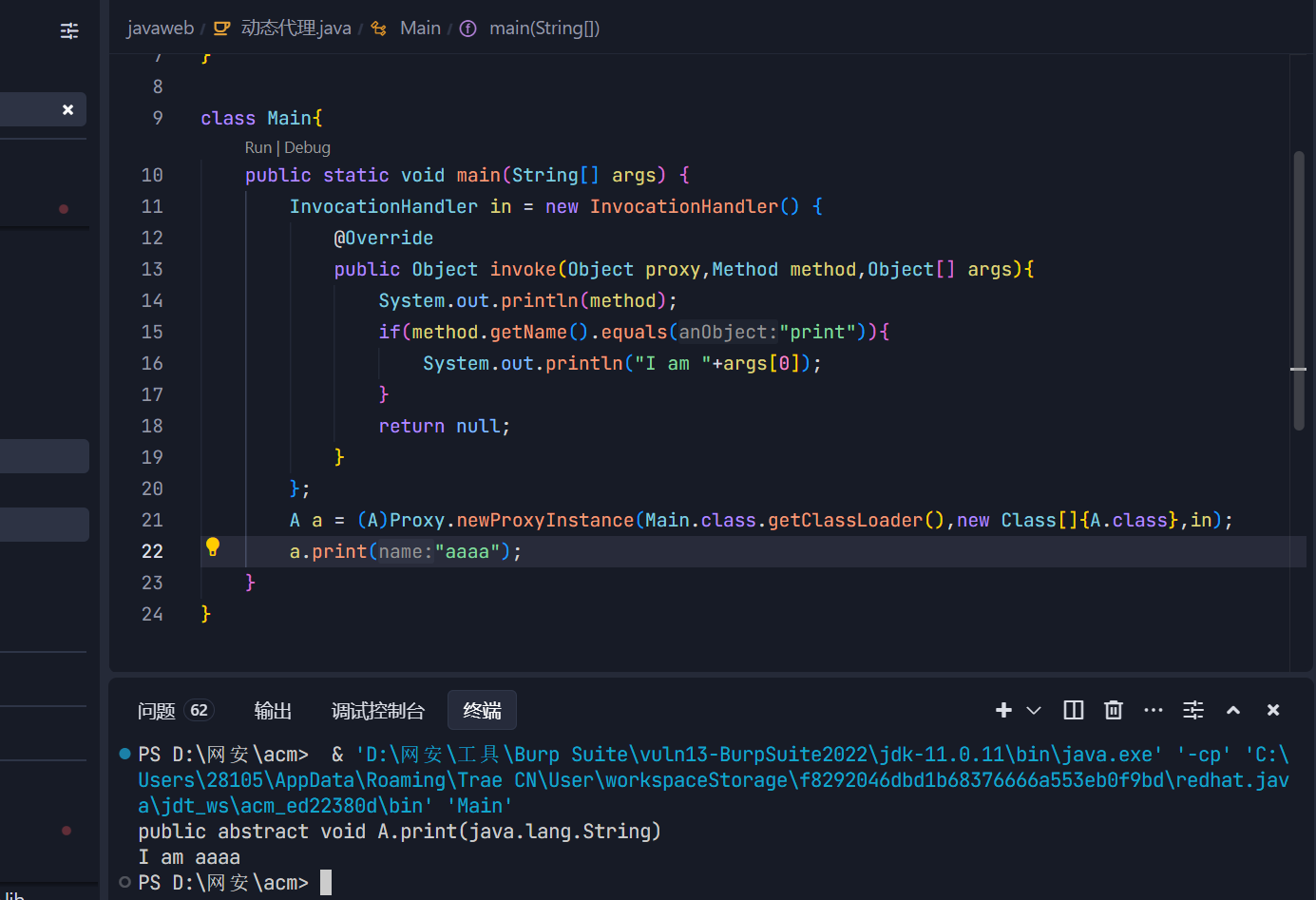The width and height of the screenshot is (1316, 900).
Task: Click 'getName' on line 15
Action: pyautogui.click(x=528, y=332)
